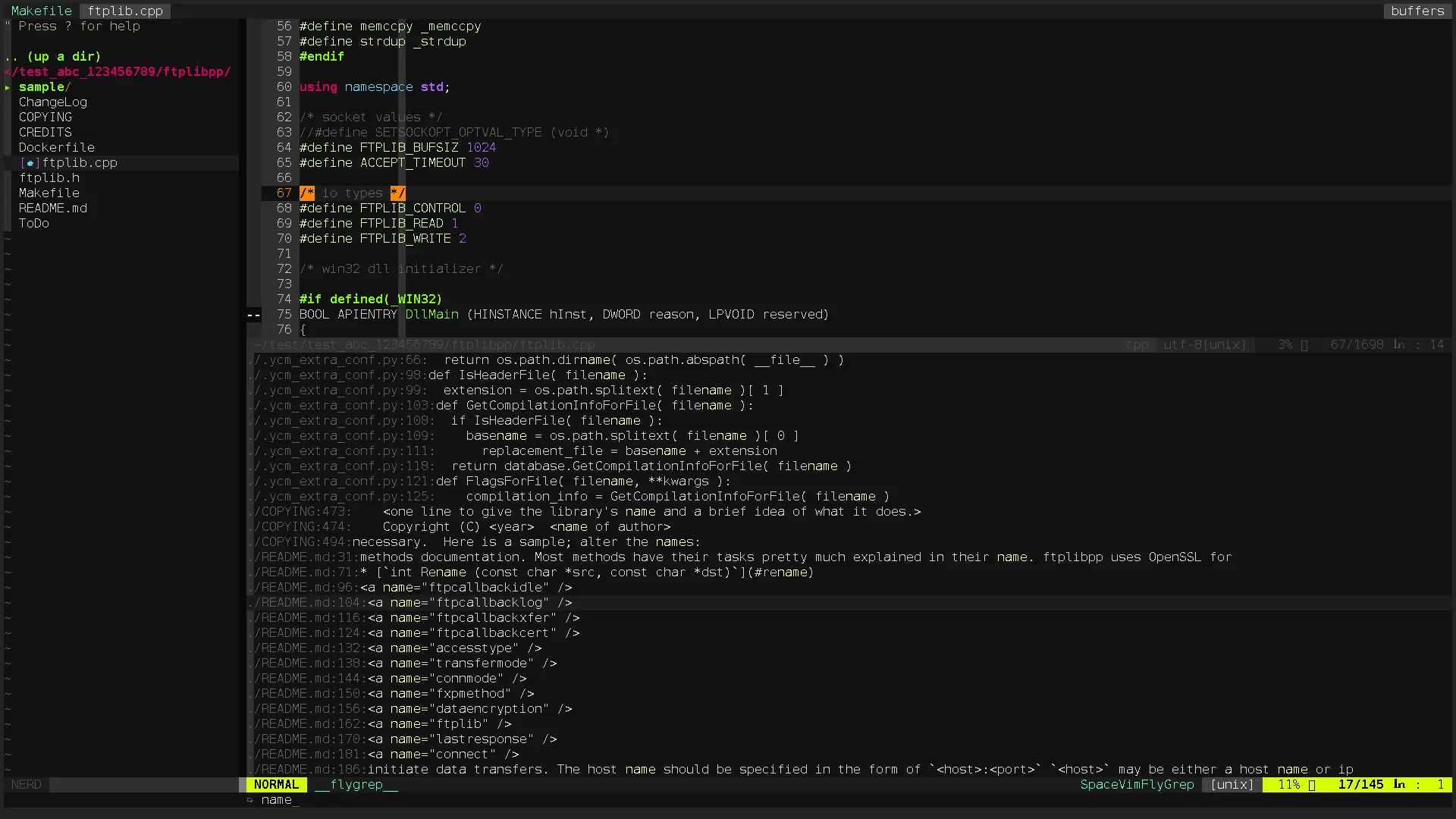Open Dockerfile from the file tree

pyautogui.click(x=57, y=148)
